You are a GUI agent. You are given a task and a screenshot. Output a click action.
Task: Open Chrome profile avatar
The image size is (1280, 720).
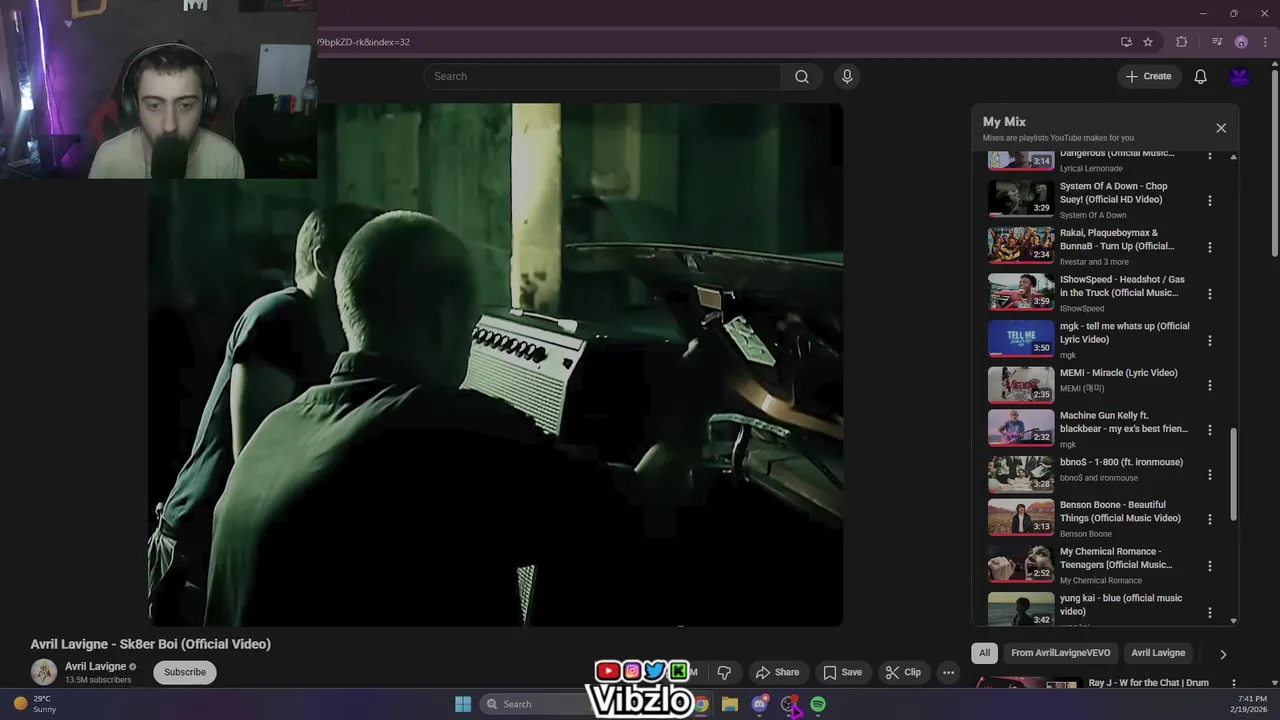coord(1241,42)
